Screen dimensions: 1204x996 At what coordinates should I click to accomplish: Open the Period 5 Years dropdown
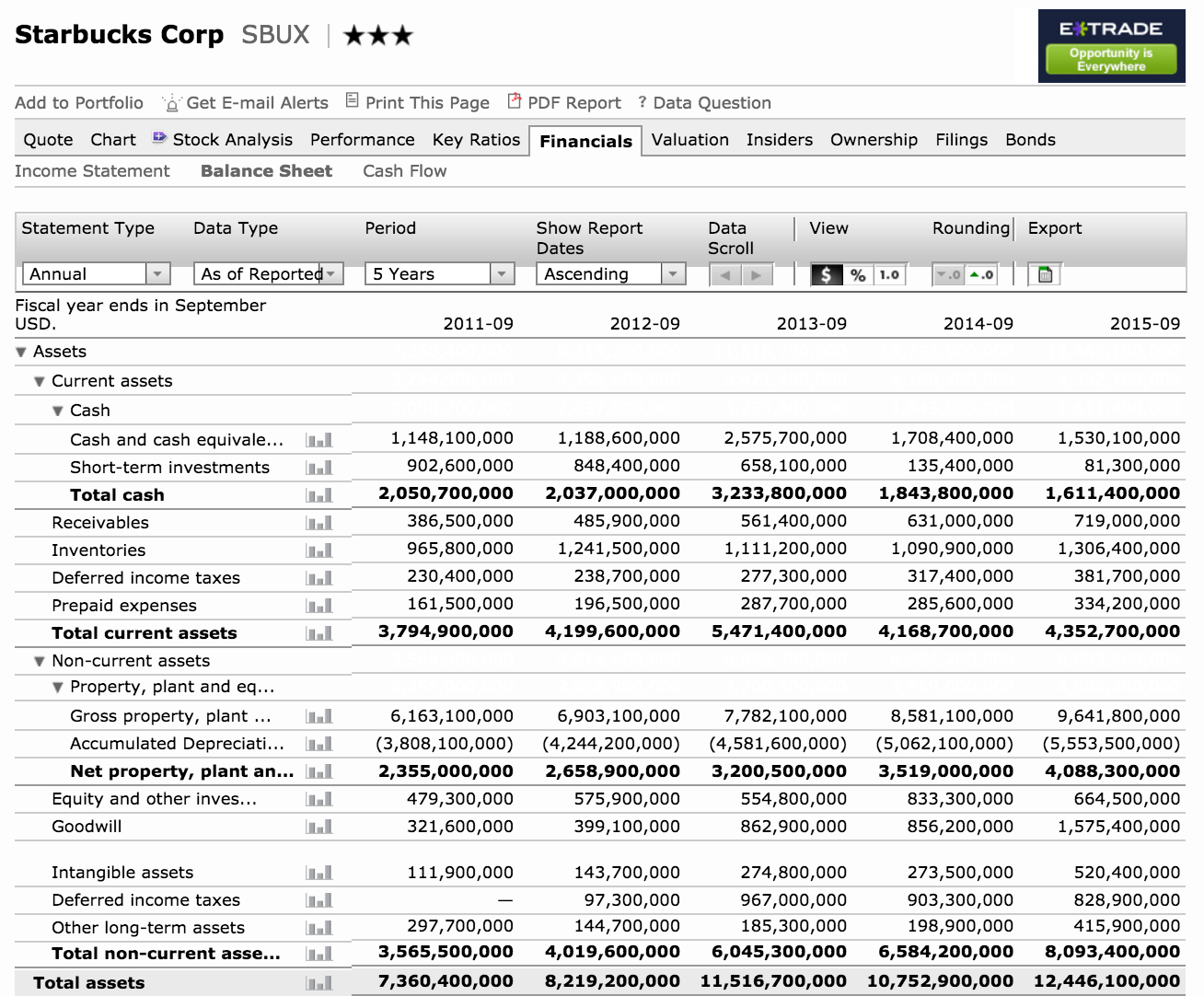pyautogui.click(x=439, y=273)
